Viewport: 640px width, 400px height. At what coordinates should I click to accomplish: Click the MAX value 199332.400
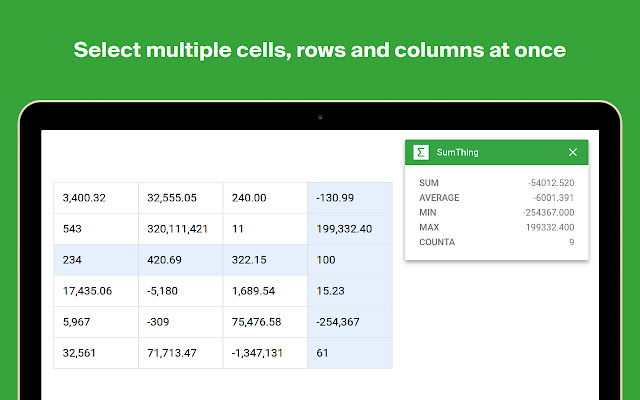549,227
